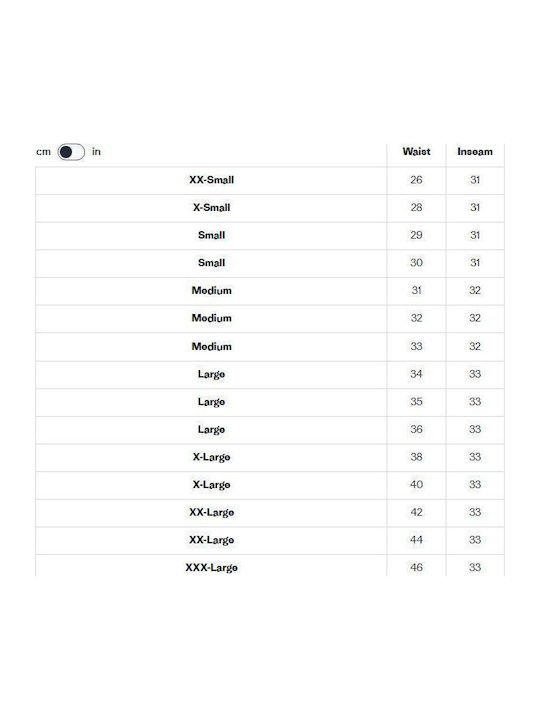This screenshot has width=540, height=720.
Task: Click the XX-Large row with waist 42
Action: tap(270, 513)
